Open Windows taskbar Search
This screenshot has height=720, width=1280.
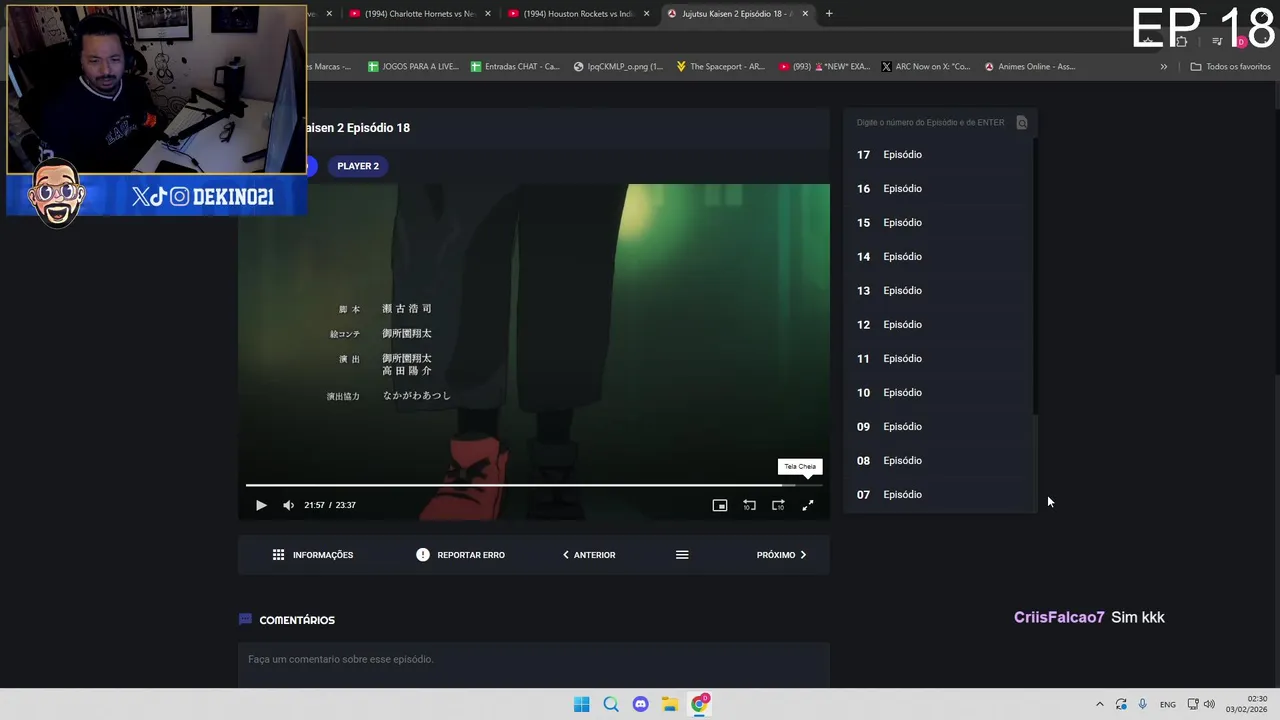[x=611, y=704]
